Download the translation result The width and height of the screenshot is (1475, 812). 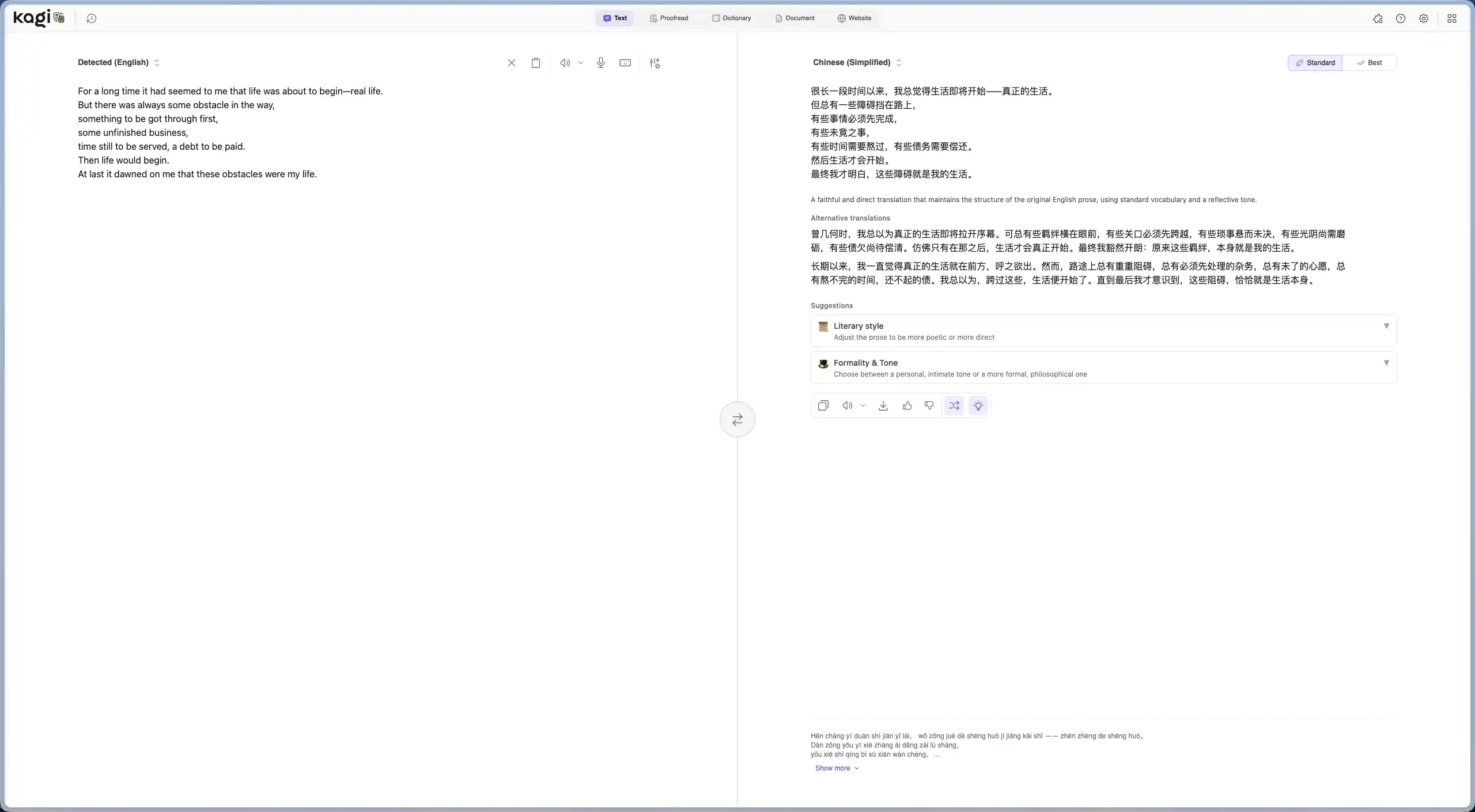tap(883, 405)
